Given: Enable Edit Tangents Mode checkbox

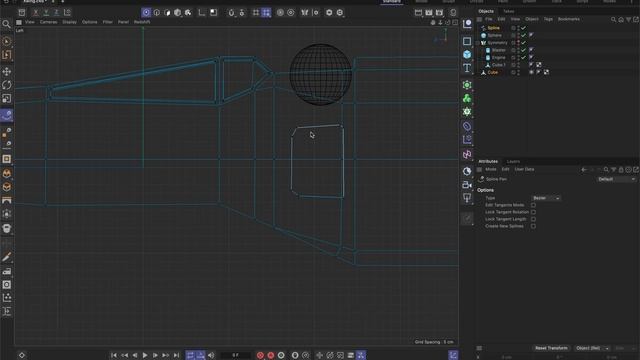Looking at the screenshot, I should click(x=533, y=205).
